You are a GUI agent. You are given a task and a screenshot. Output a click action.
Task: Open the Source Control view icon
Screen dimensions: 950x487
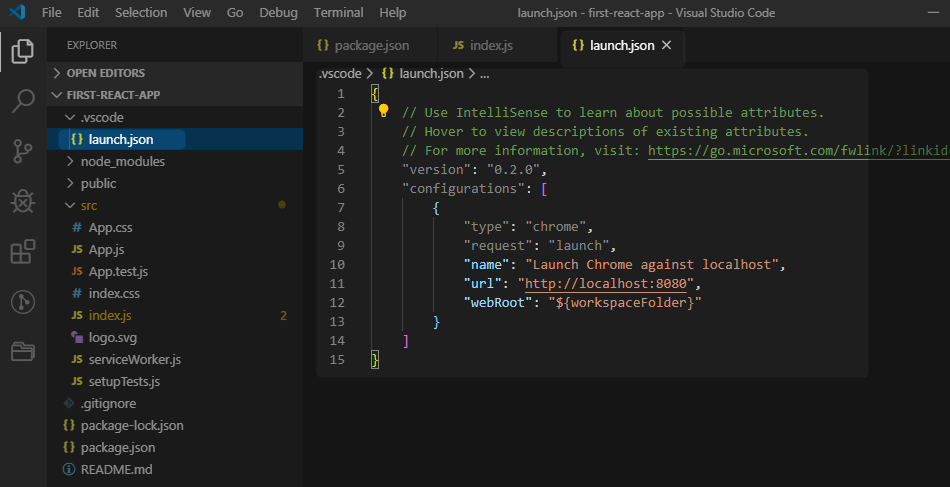pyautogui.click(x=23, y=151)
